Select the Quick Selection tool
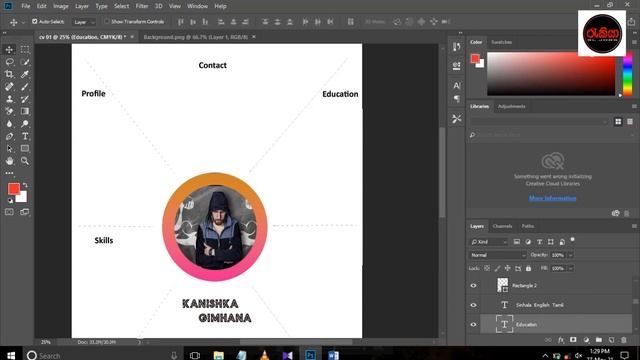The height and width of the screenshot is (360, 640). 25,62
